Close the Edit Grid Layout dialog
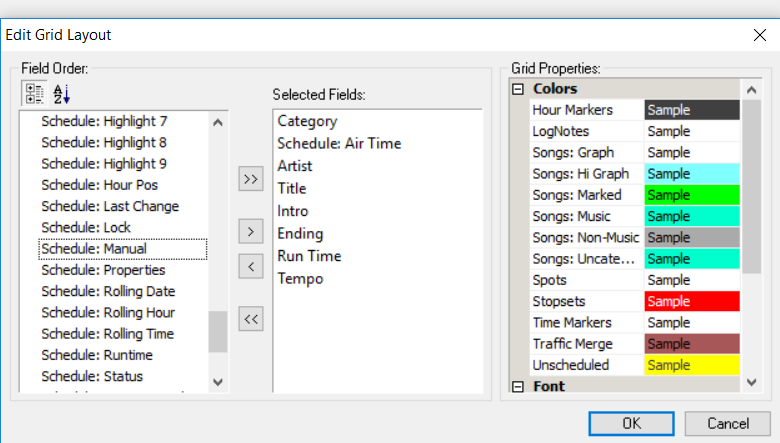The height and width of the screenshot is (443, 780). pyautogui.click(x=758, y=35)
